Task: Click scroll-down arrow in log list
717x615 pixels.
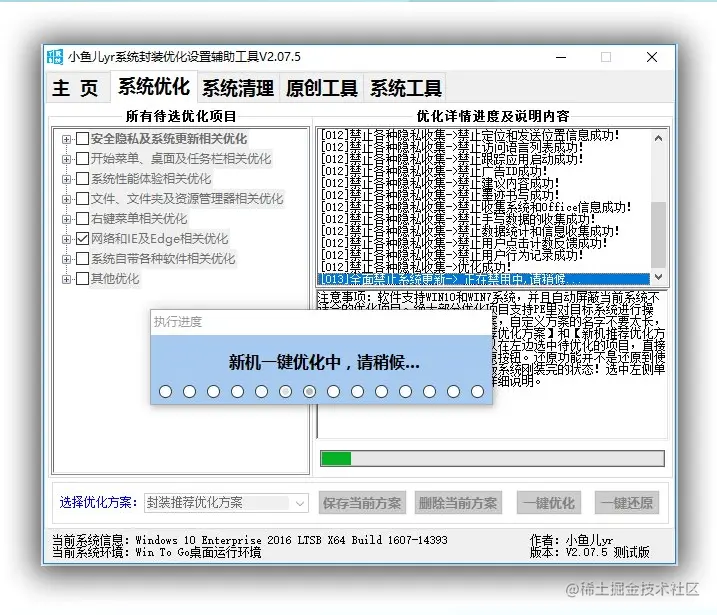Action: point(658,277)
